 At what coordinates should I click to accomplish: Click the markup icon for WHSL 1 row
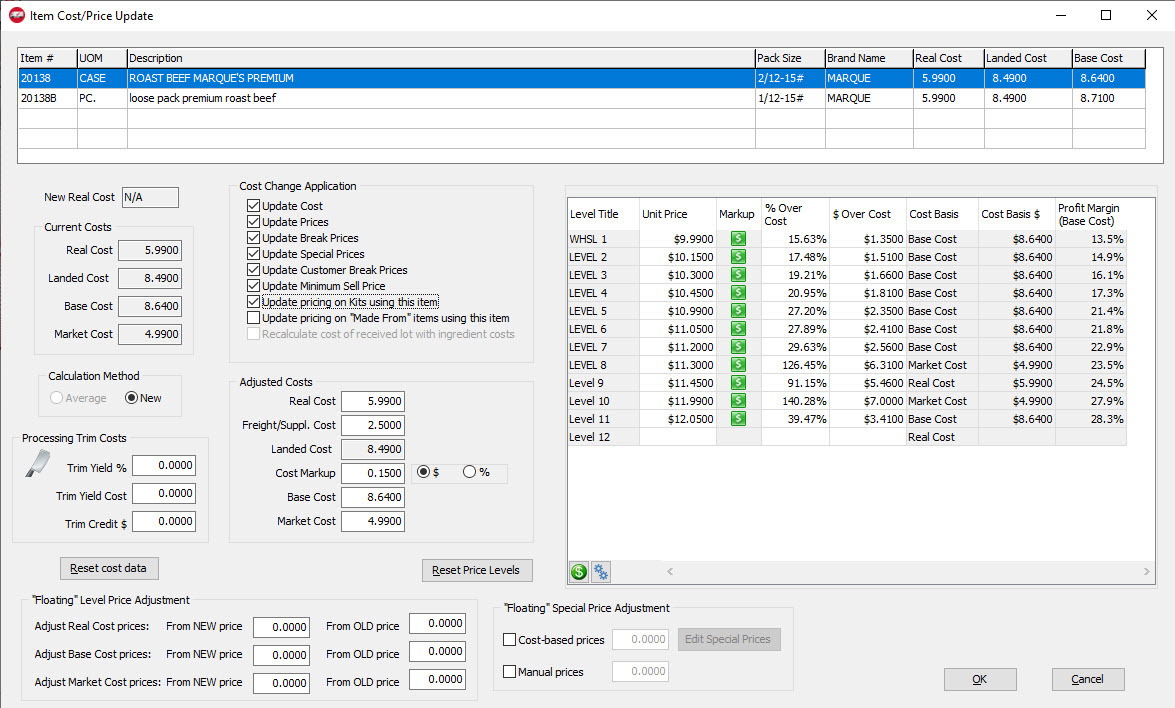(x=738, y=239)
